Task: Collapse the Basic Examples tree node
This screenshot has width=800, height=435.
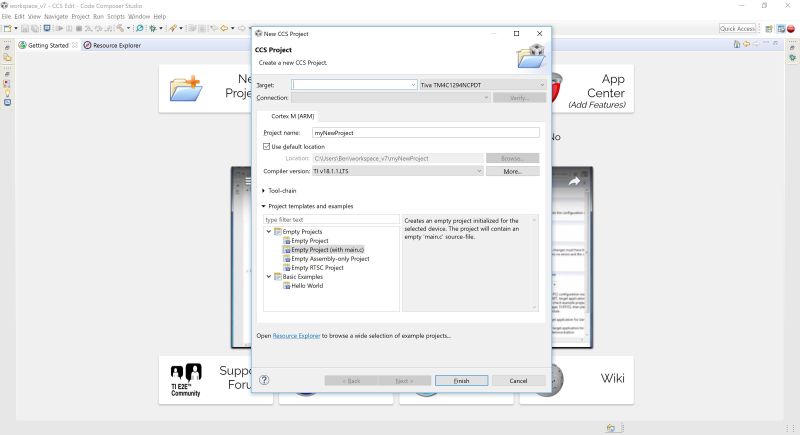Action: pyautogui.click(x=269, y=276)
